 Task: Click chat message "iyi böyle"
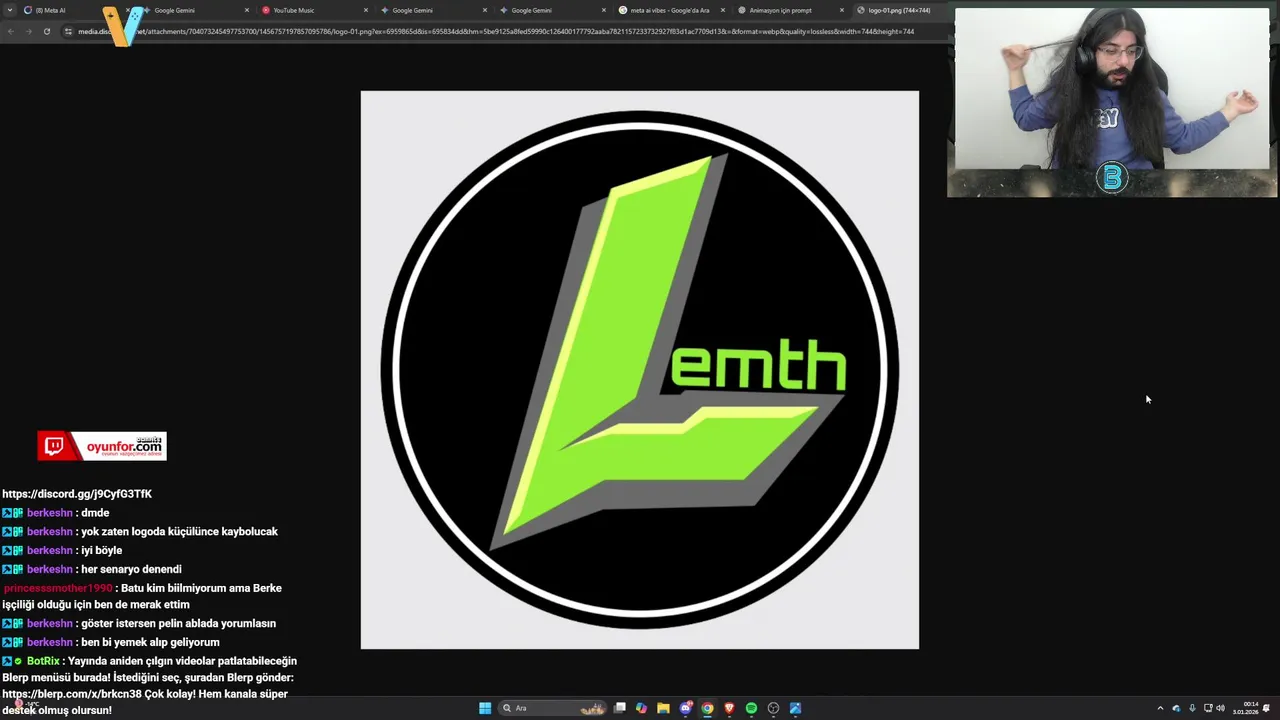tap(101, 551)
